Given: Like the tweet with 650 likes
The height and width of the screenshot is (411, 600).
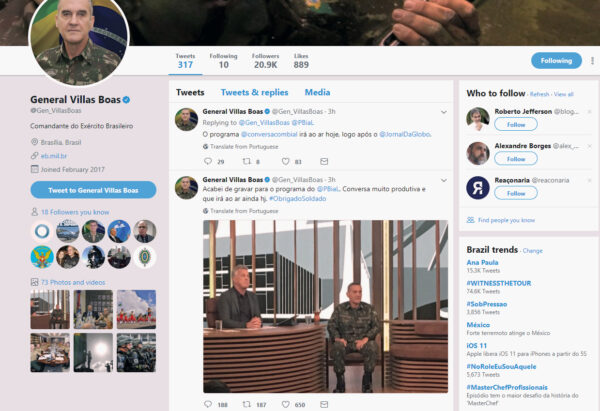Looking at the screenshot, I should [285, 404].
